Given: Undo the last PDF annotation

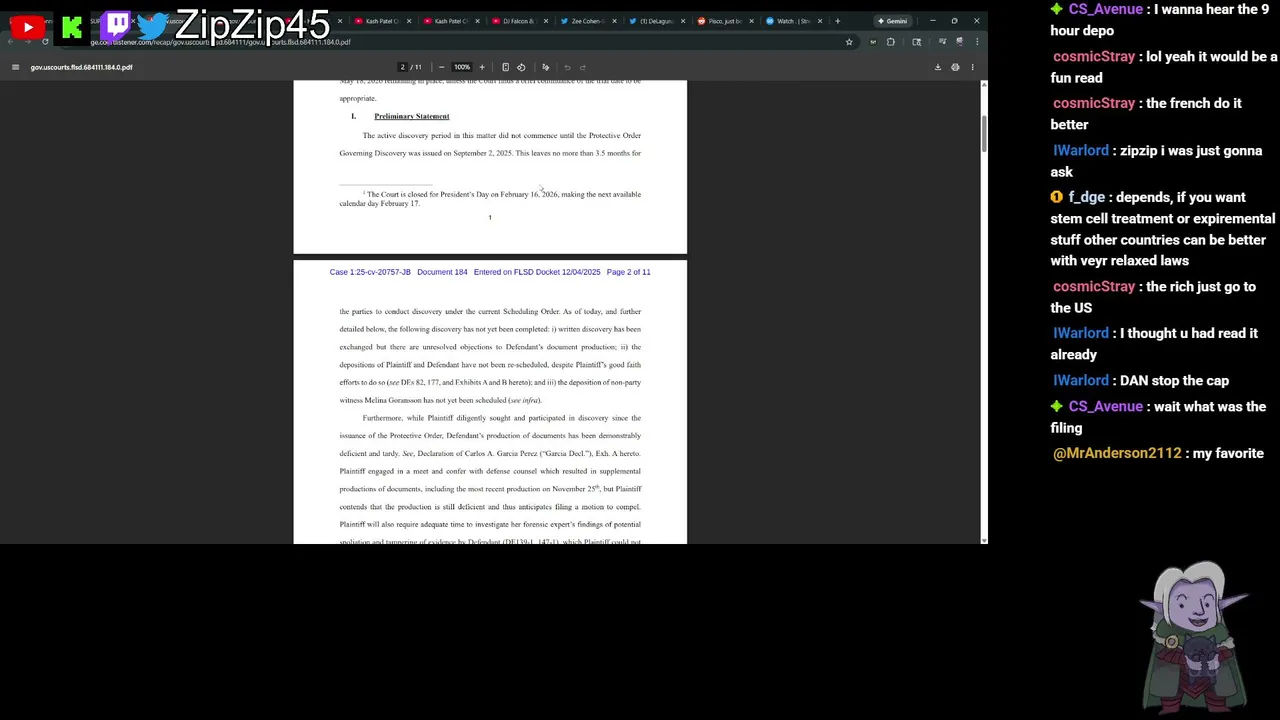Looking at the screenshot, I should [x=567, y=67].
